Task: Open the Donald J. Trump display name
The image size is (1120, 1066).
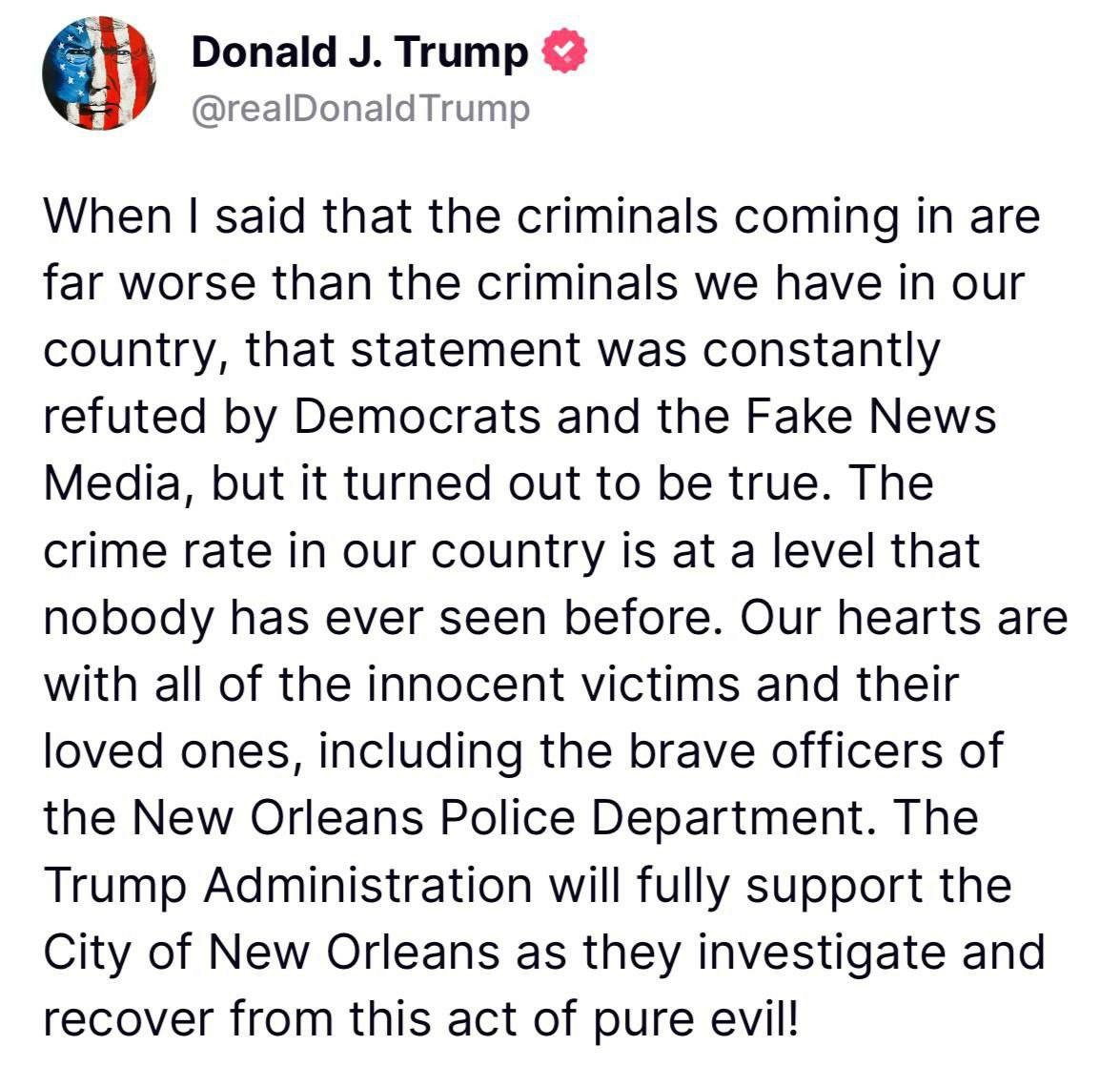Action: 359,53
